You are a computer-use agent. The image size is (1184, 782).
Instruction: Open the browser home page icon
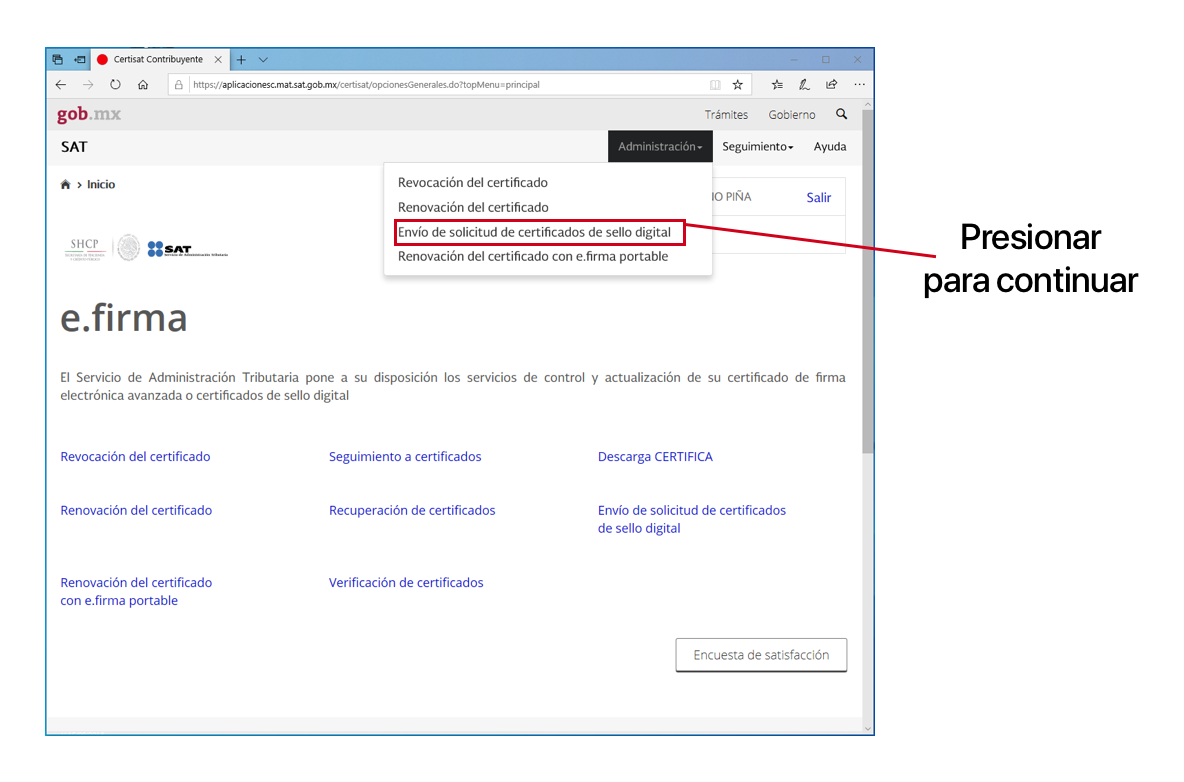tap(143, 85)
